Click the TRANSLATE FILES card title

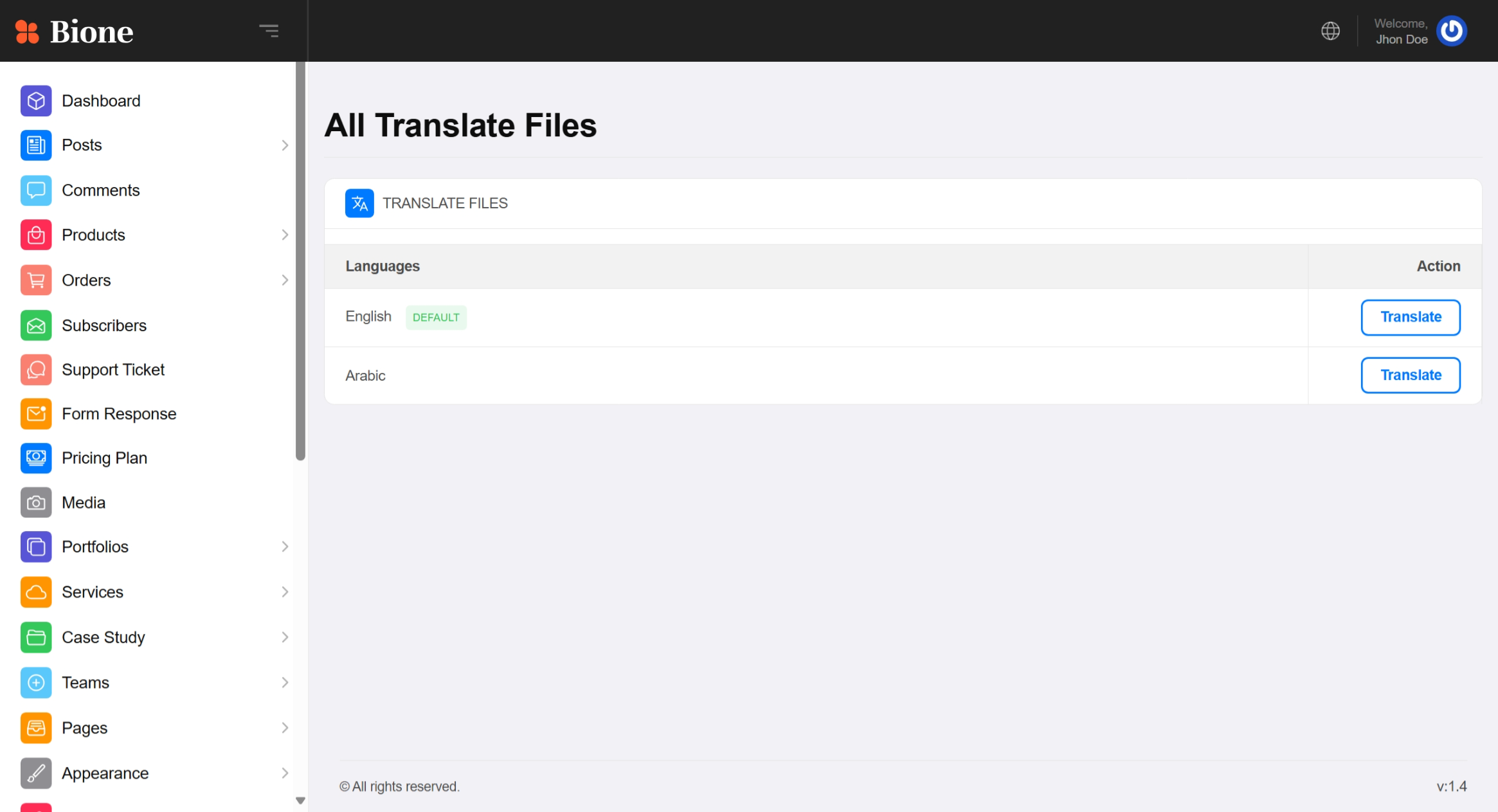(445, 203)
